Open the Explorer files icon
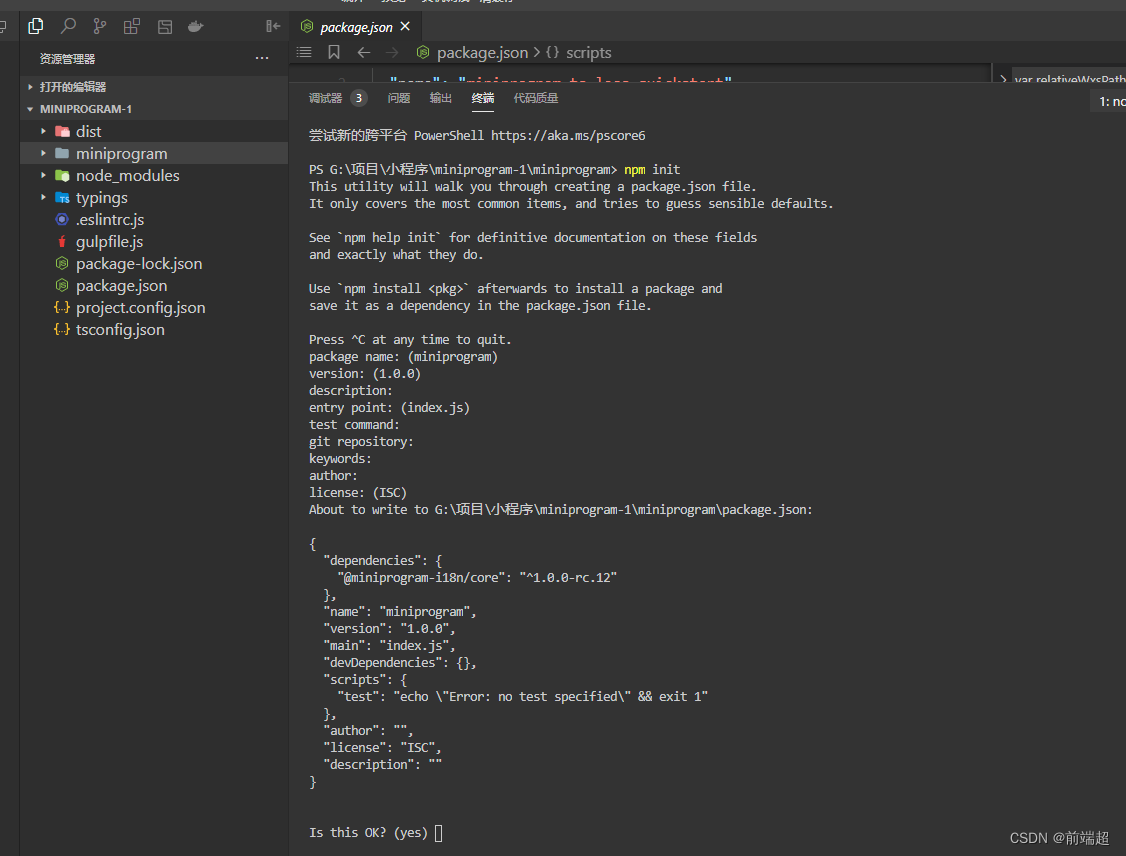This screenshot has width=1126, height=856. pyautogui.click(x=35, y=27)
